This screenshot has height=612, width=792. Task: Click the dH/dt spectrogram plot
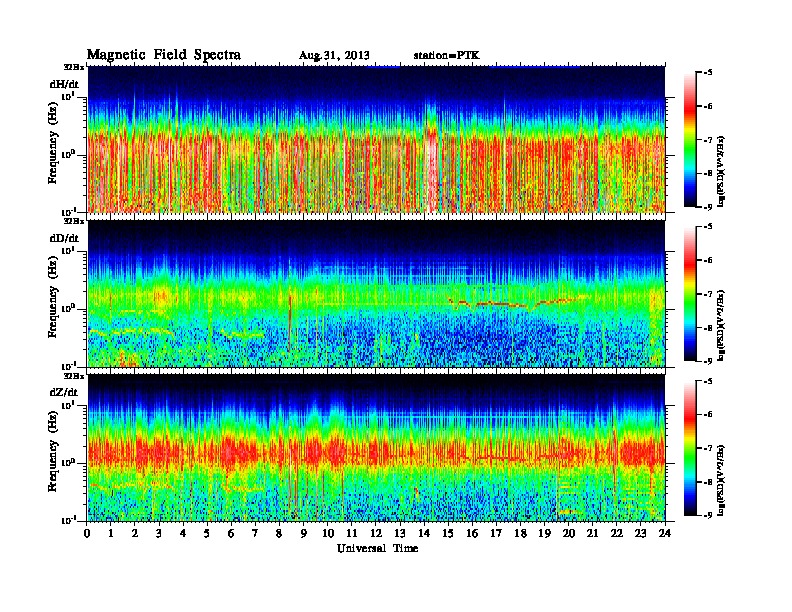[x=376, y=139]
